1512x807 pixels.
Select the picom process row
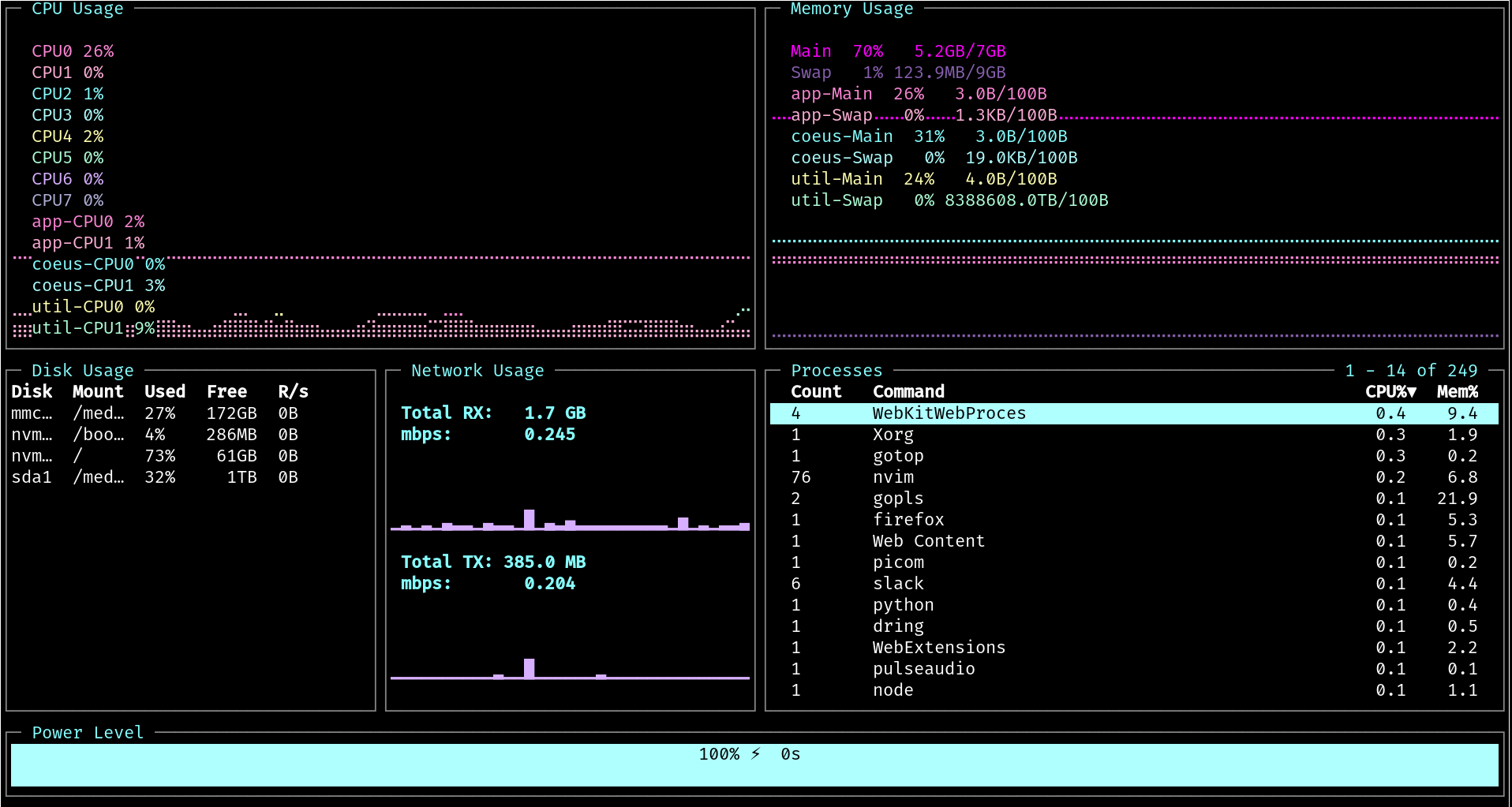pos(1134,562)
